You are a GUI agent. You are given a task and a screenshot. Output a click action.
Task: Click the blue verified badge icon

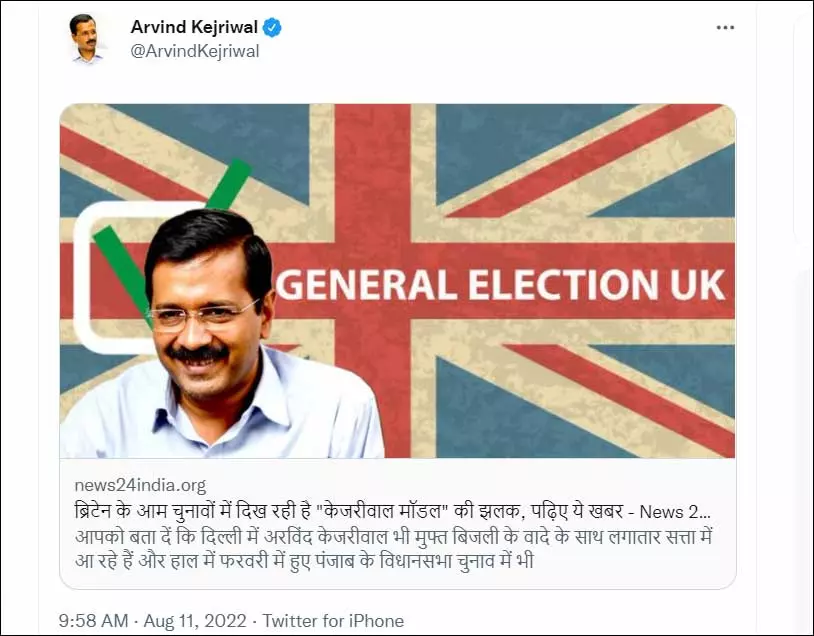pos(272,28)
